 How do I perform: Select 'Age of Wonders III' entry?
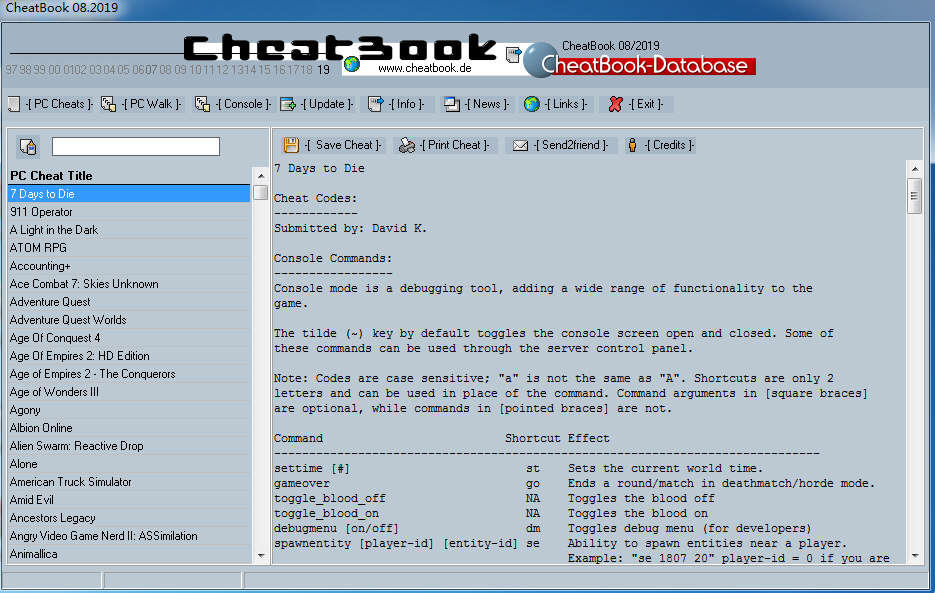coord(129,392)
